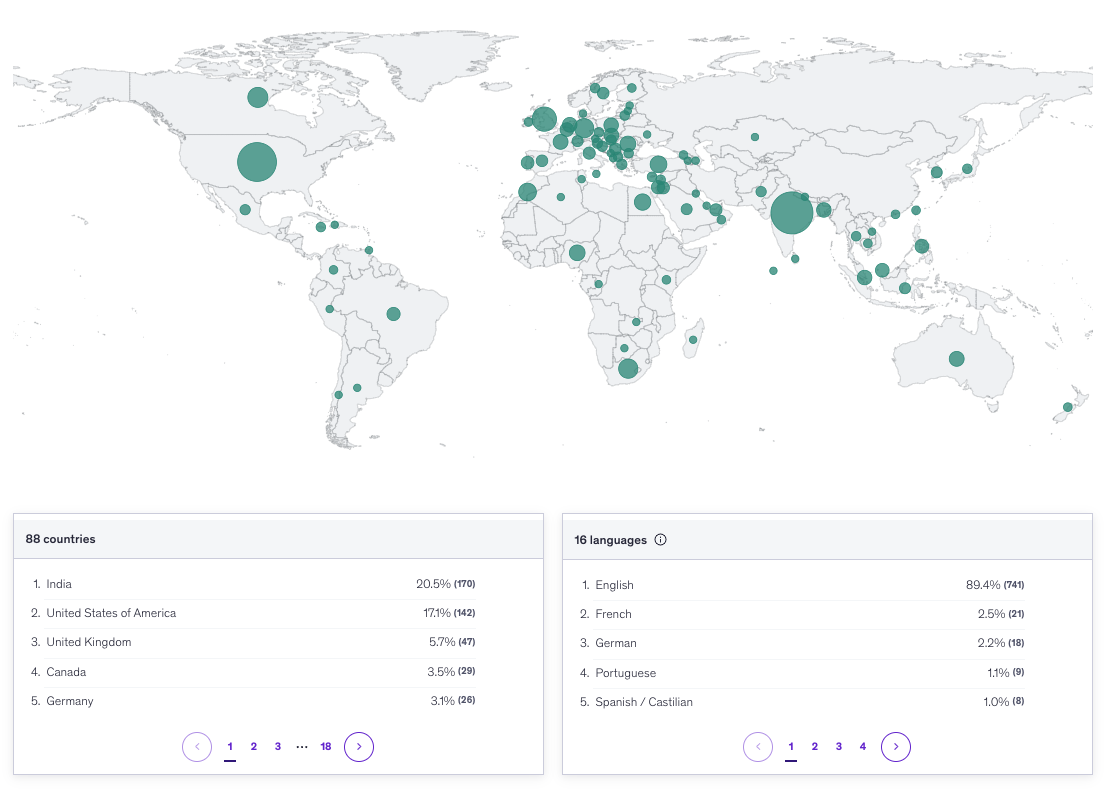Click the large India bubble on map

(791, 213)
